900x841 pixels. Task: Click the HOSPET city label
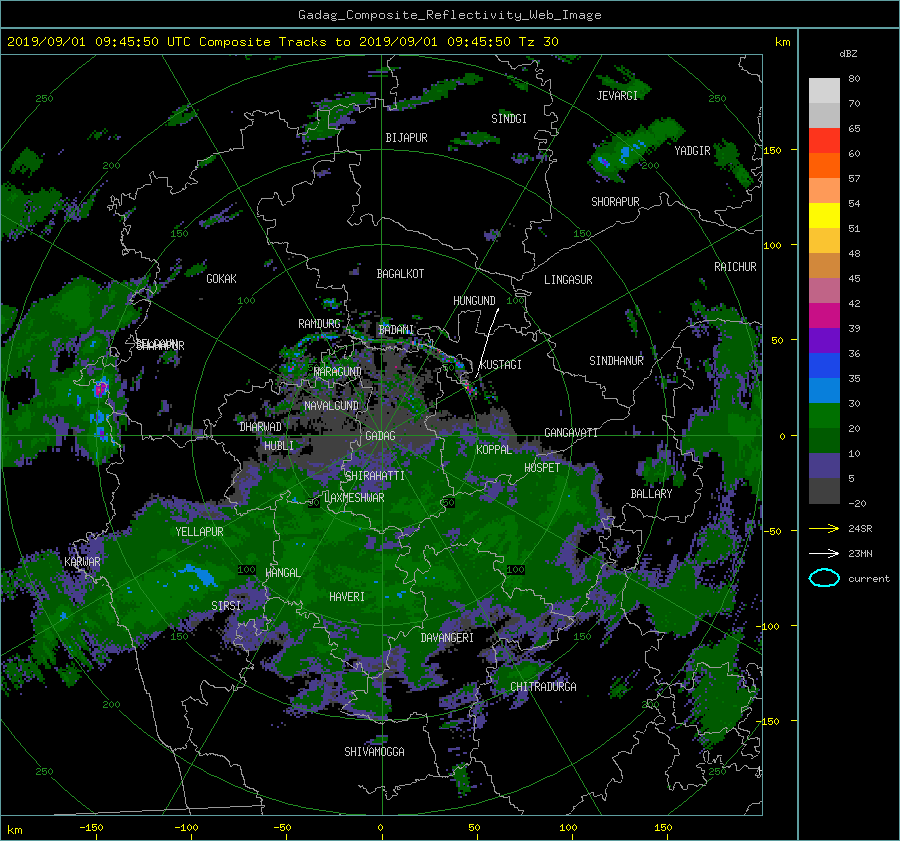point(542,468)
